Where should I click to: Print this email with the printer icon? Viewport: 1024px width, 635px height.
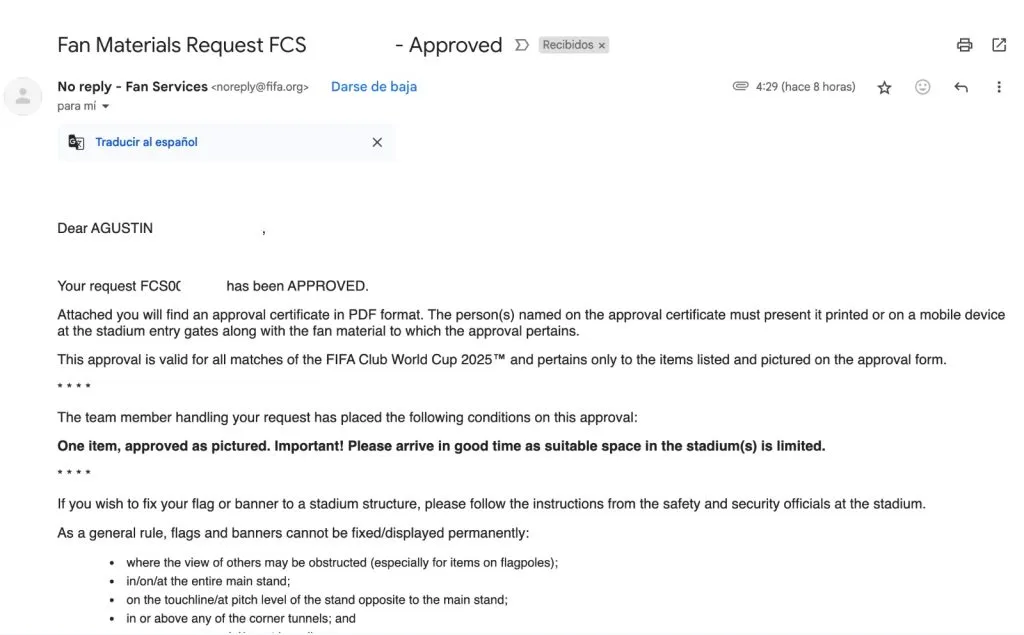(964, 45)
